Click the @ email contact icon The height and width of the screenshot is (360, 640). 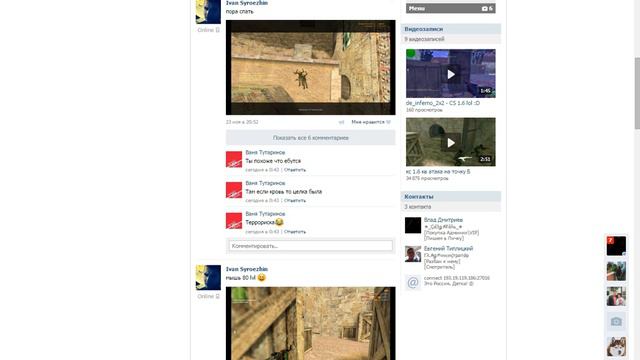(x=413, y=282)
